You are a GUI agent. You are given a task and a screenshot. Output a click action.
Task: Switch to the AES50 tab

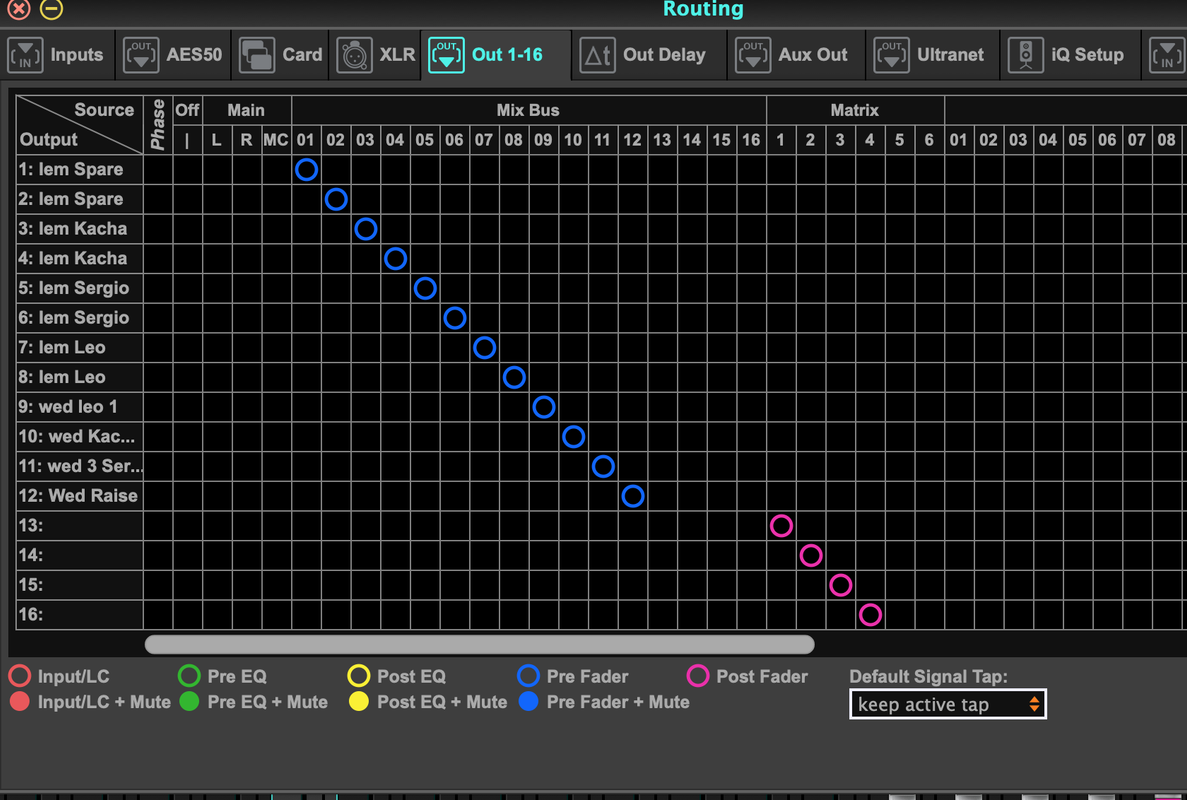173,55
